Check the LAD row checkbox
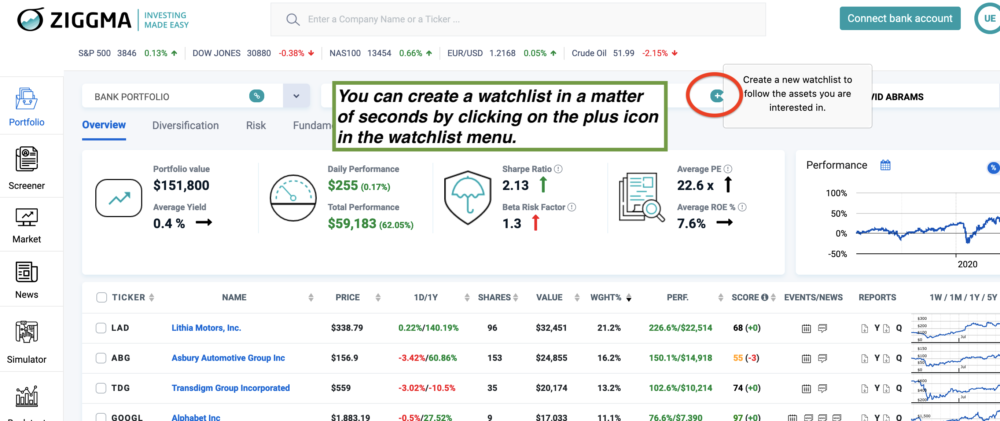Viewport: 1000px width, 421px height. (101, 328)
